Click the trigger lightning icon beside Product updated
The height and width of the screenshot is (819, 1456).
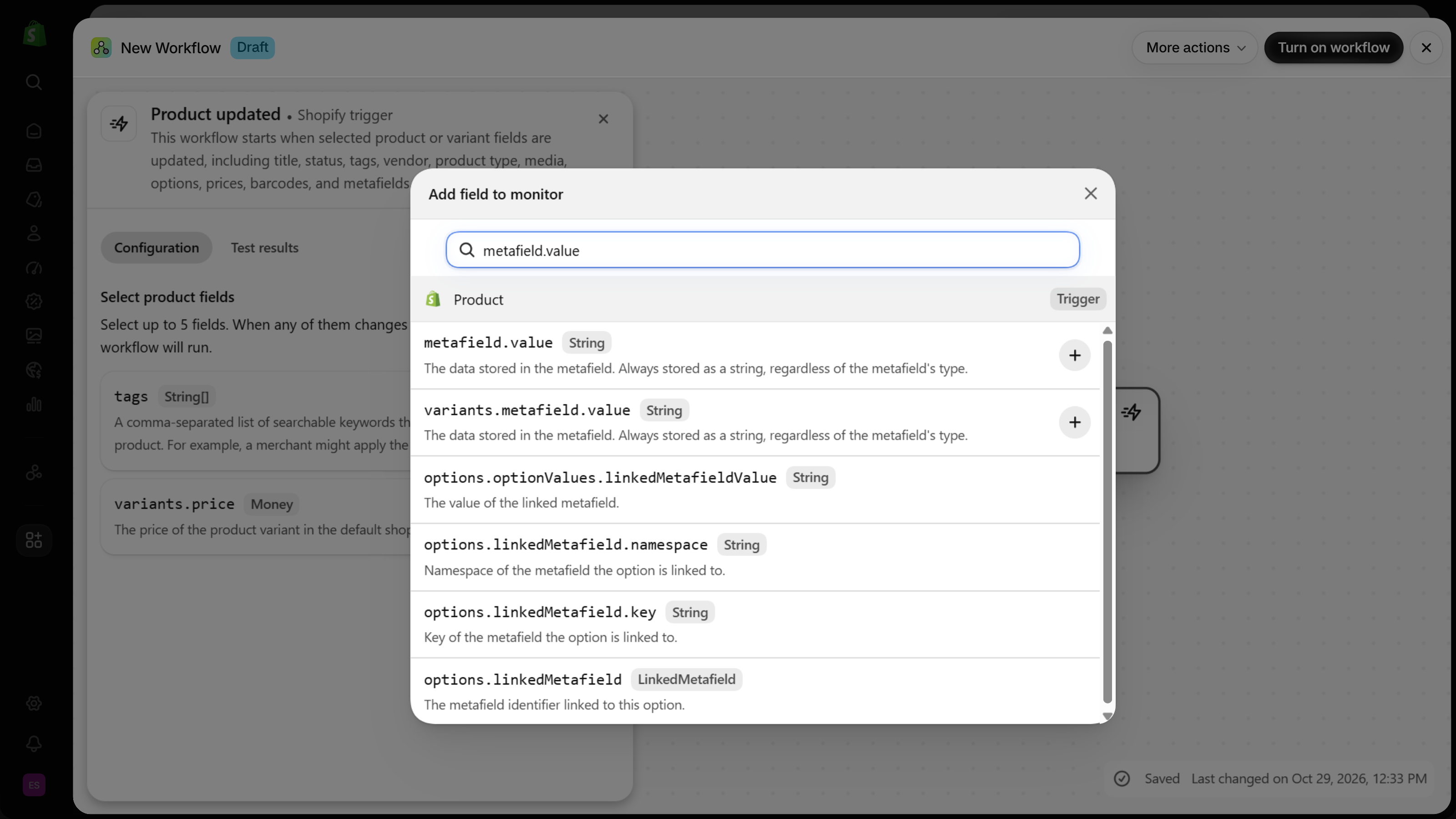coord(119,123)
